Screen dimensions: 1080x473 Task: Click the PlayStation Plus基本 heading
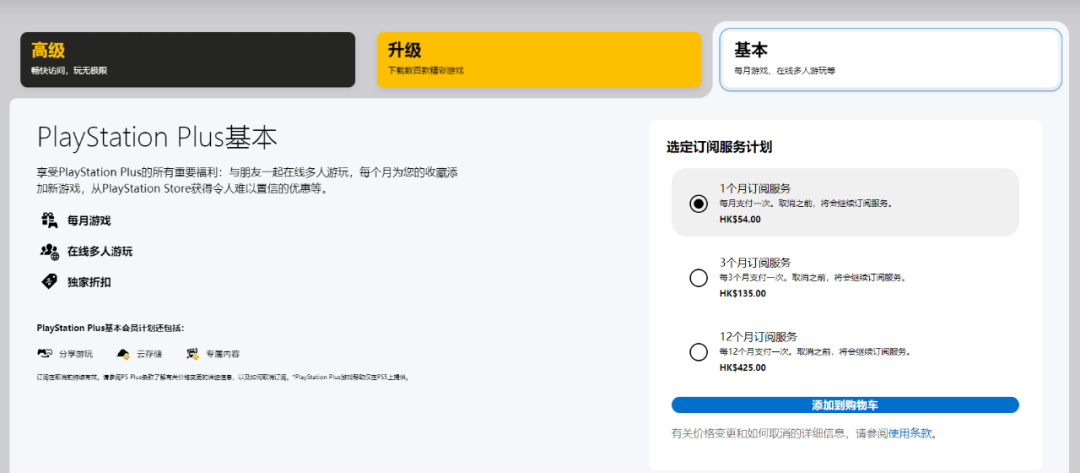coord(157,138)
